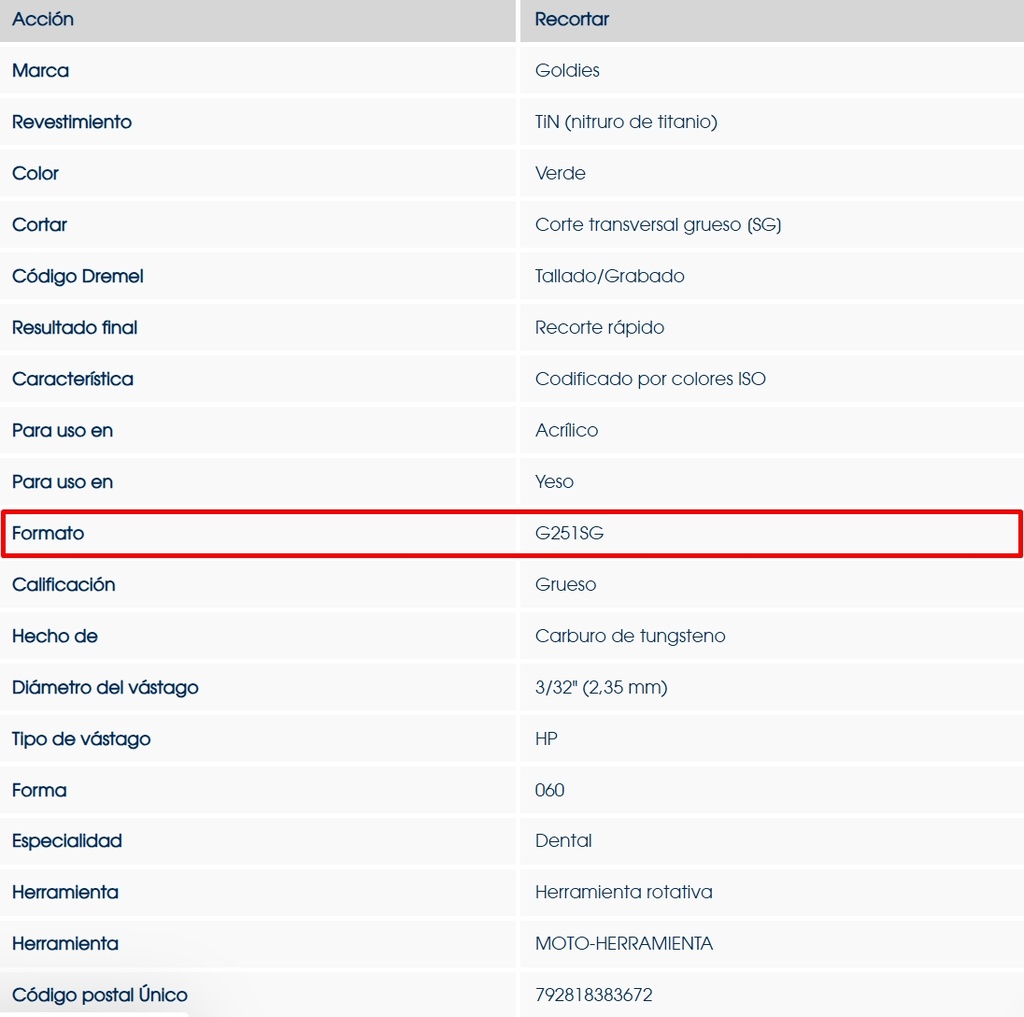Select the MOTO-HERRAMIENTA value
This screenshot has height=1017, width=1024.
tap(624, 944)
